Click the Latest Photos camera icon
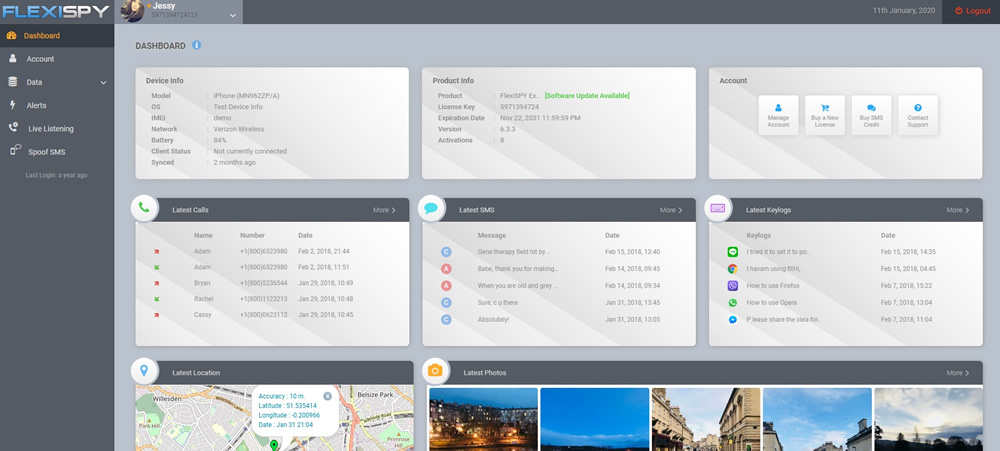1000x451 pixels. (435, 371)
